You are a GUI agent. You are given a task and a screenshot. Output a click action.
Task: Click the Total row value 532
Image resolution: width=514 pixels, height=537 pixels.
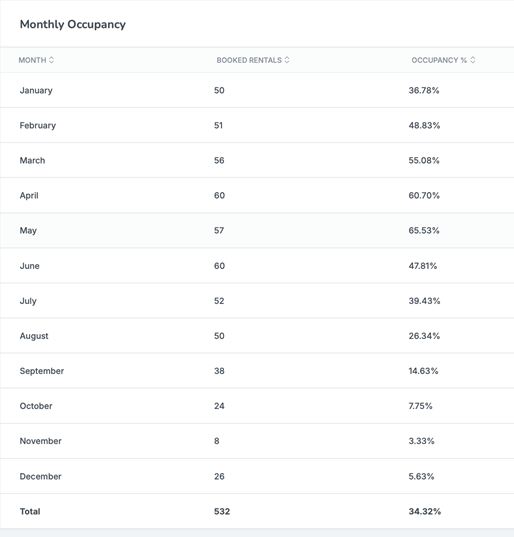(222, 511)
